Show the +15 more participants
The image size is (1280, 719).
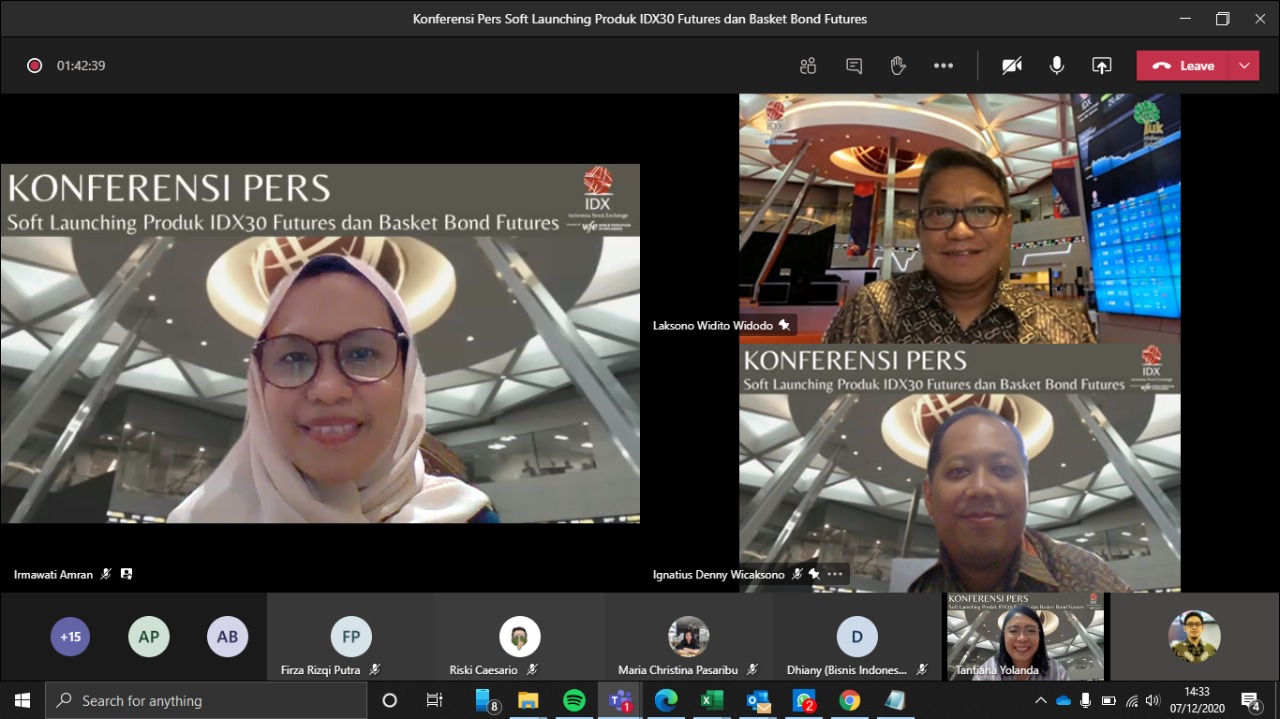point(70,637)
